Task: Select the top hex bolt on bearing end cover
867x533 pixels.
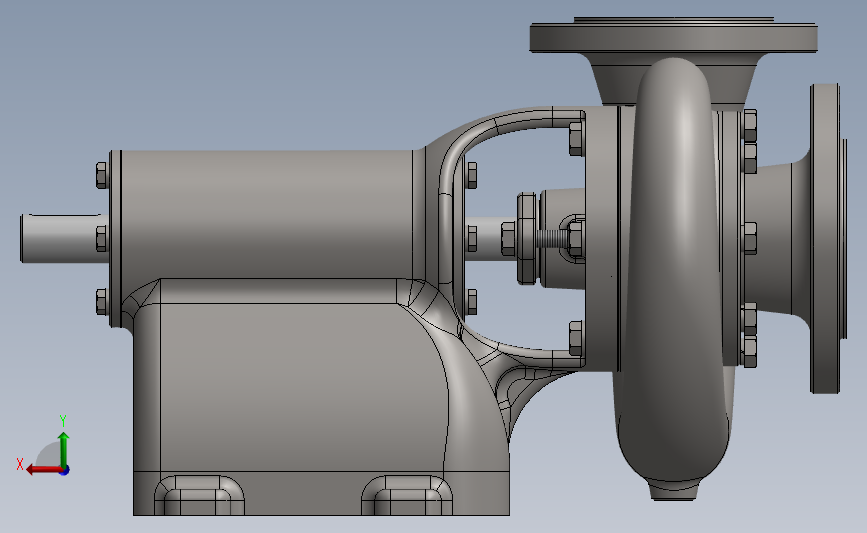Action: coord(102,175)
